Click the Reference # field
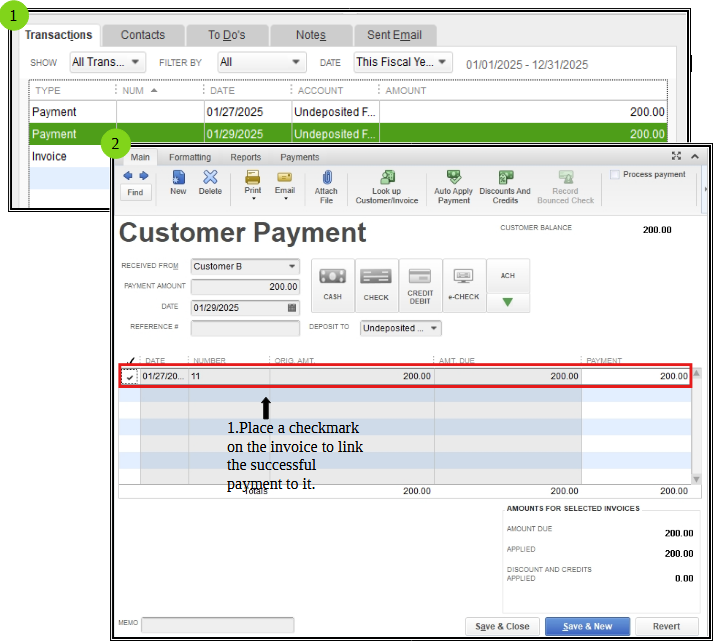Screen dimensions: 714x643 [245, 328]
